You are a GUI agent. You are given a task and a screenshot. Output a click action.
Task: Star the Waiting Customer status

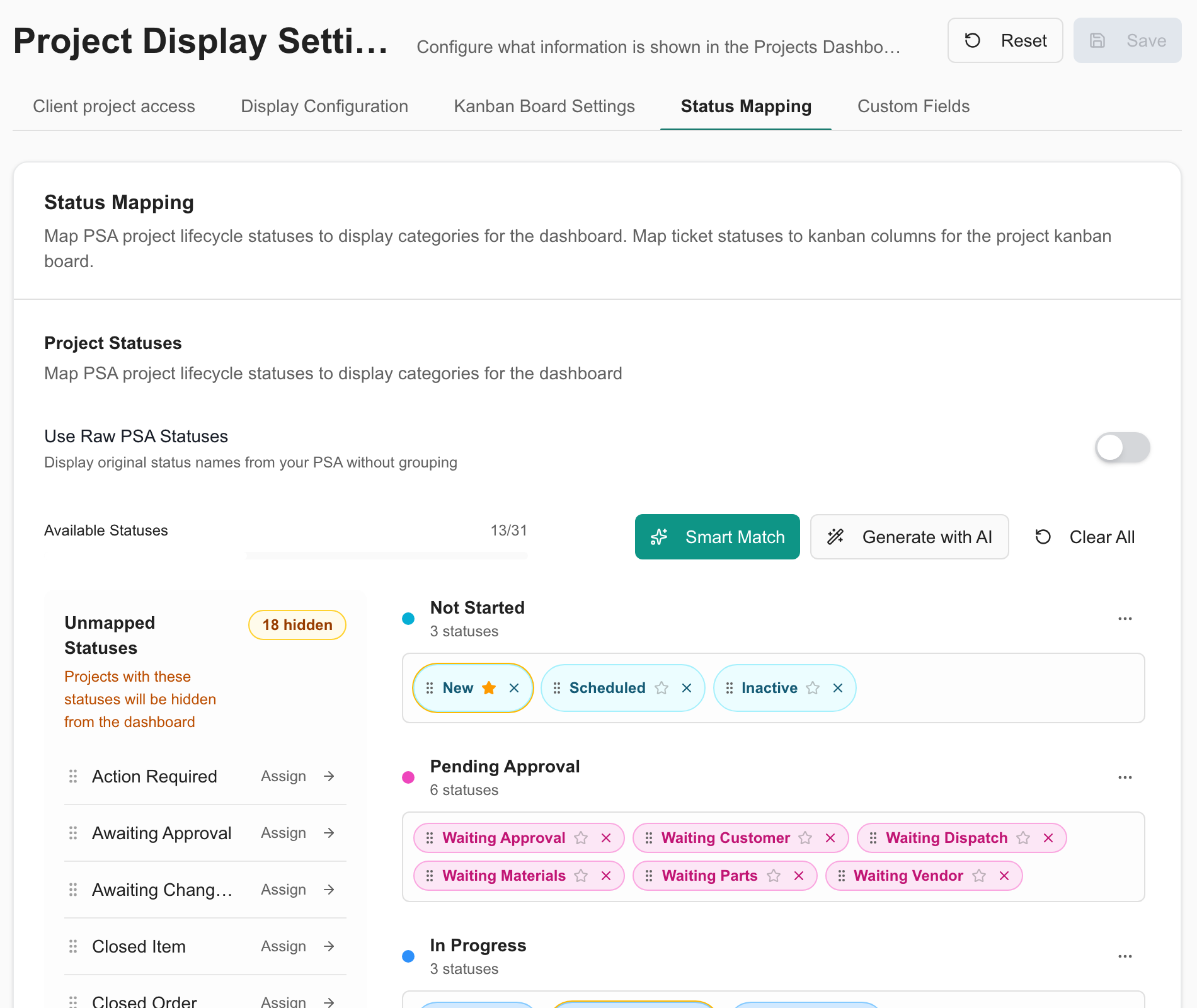pyautogui.click(x=805, y=838)
